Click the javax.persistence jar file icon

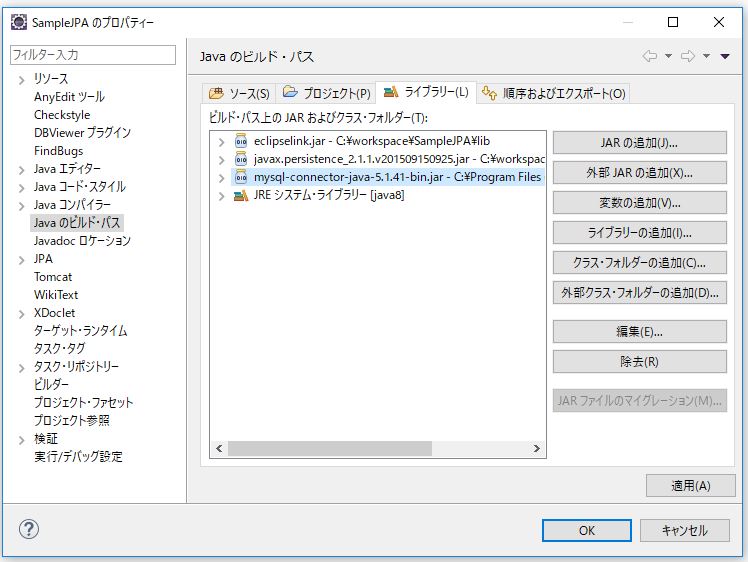tap(240, 159)
